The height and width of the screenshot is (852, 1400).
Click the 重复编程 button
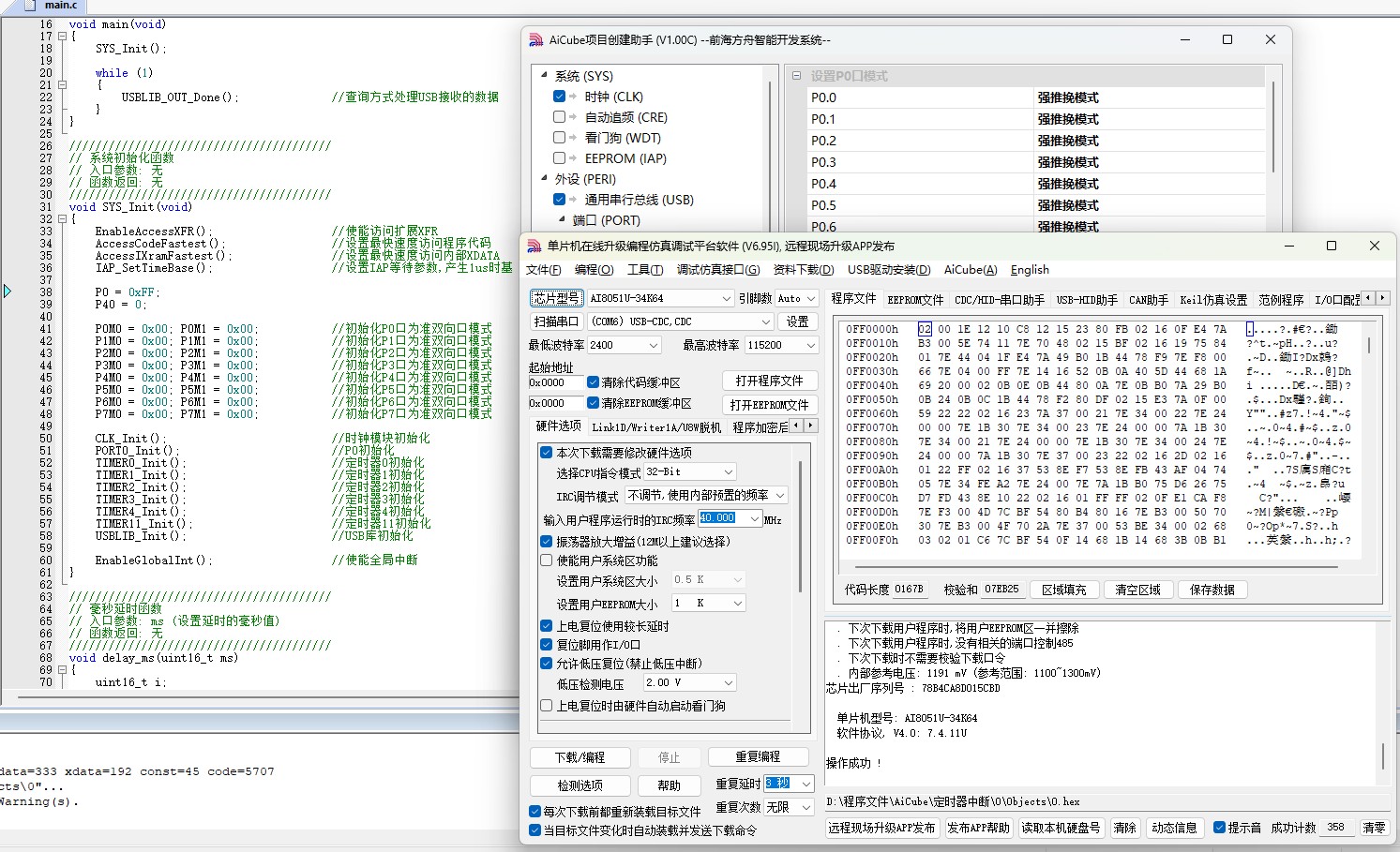coord(758,757)
